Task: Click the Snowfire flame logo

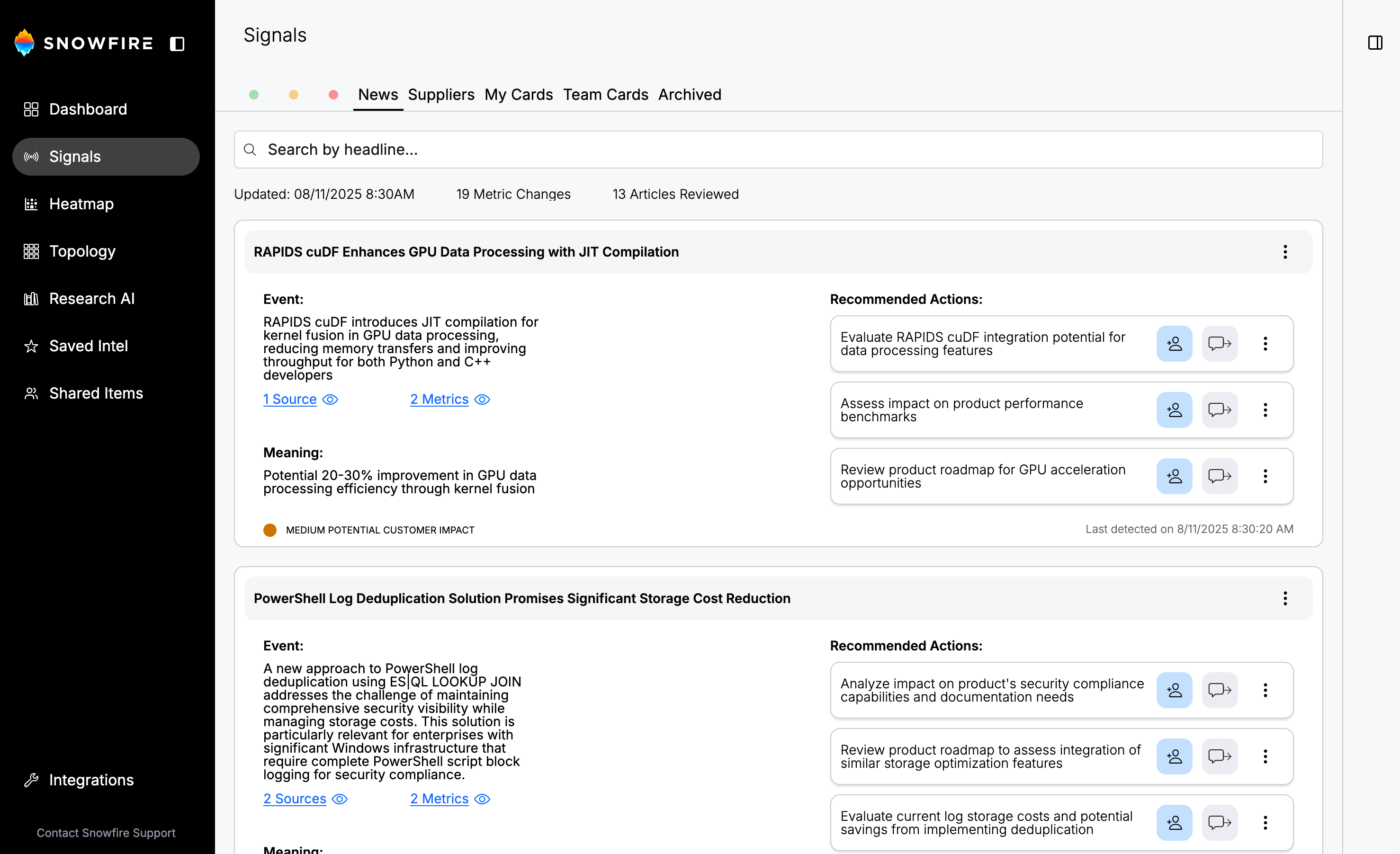Action: point(25,43)
